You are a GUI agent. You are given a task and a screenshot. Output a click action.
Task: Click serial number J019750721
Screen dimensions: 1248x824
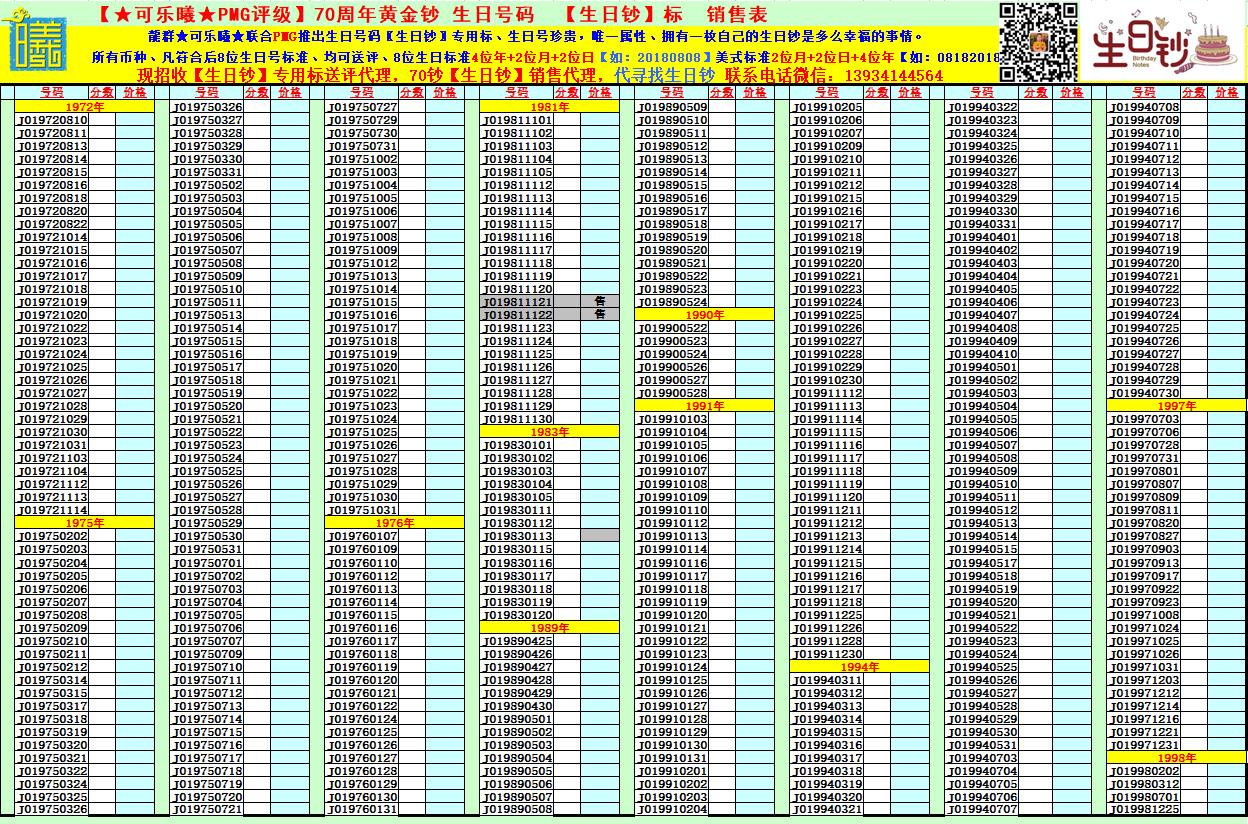[x=208, y=810]
